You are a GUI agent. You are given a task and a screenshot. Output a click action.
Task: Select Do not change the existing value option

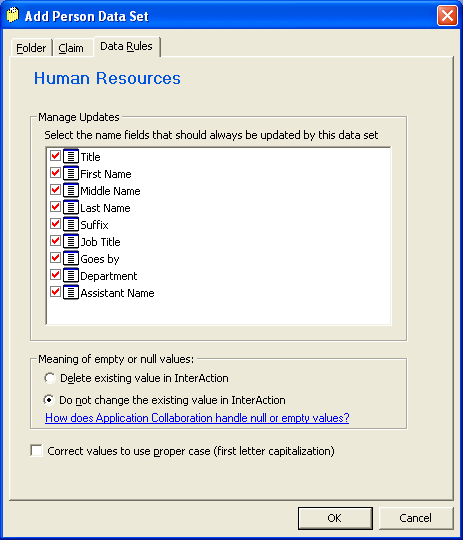49,400
